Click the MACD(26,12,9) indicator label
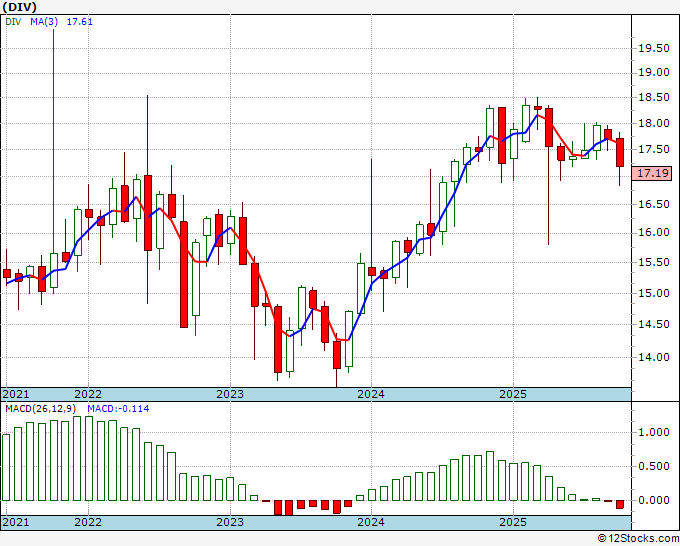Image resolution: width=680 pixels, height=546 pixels. (41, 409)
